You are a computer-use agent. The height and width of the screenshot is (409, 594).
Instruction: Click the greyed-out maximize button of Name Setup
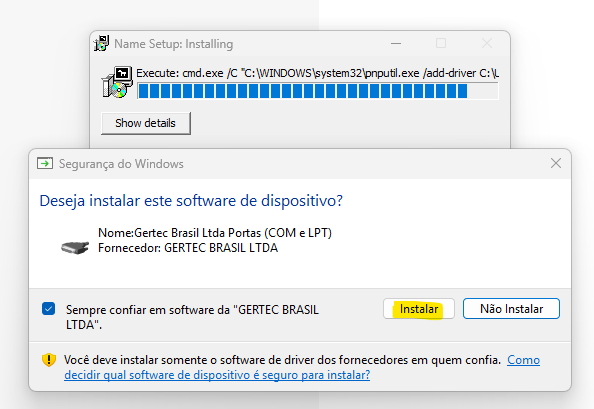click(441, 44)
